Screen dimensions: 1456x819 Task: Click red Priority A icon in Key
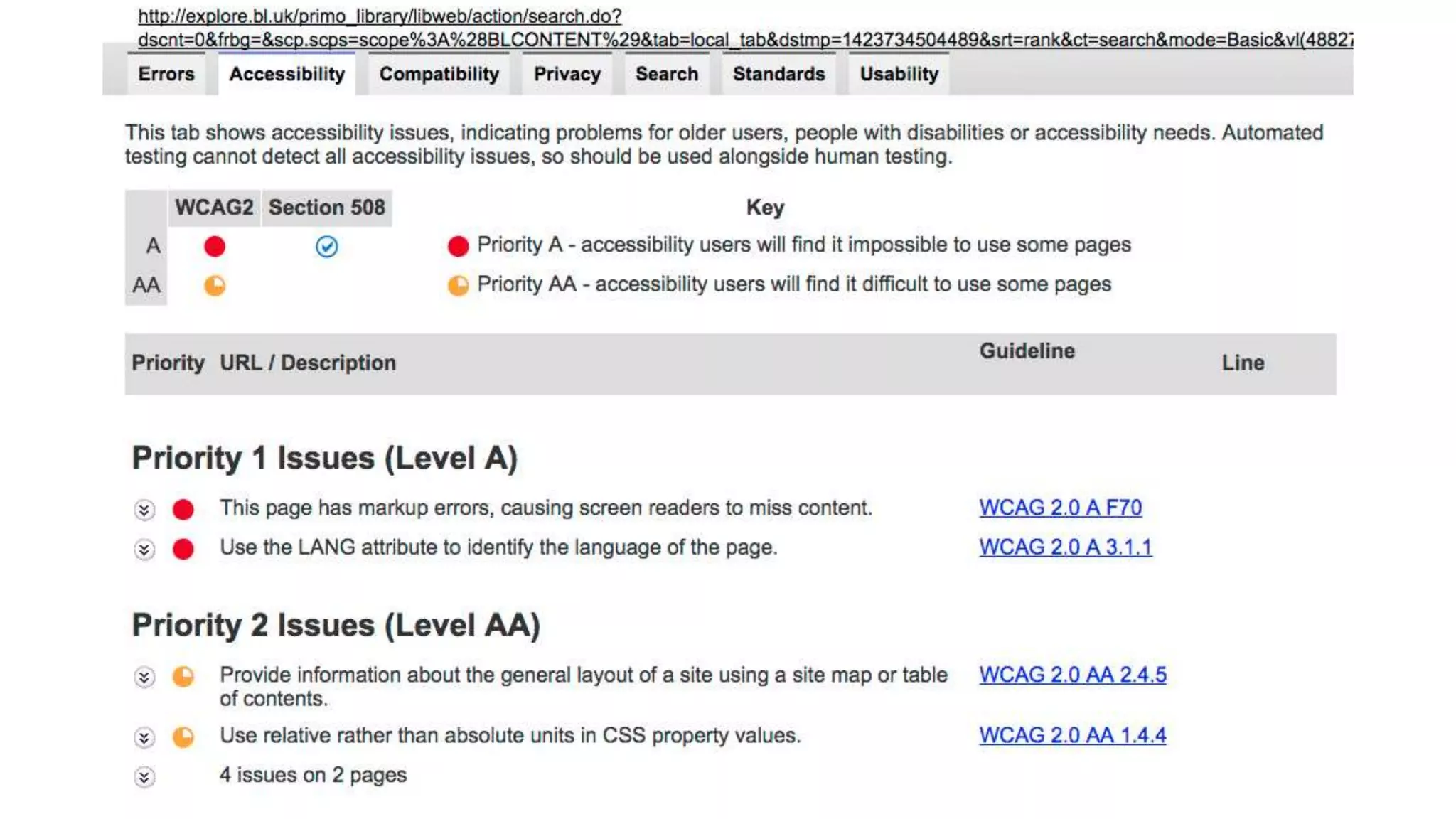point(458,246)
